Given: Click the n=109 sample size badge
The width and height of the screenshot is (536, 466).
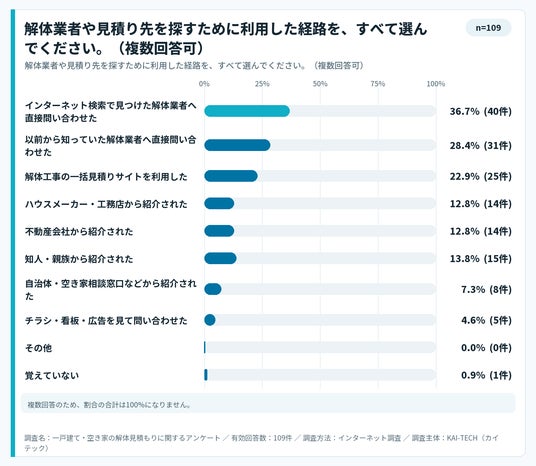Looking at the screenshot, I should [x=488, y=28].
